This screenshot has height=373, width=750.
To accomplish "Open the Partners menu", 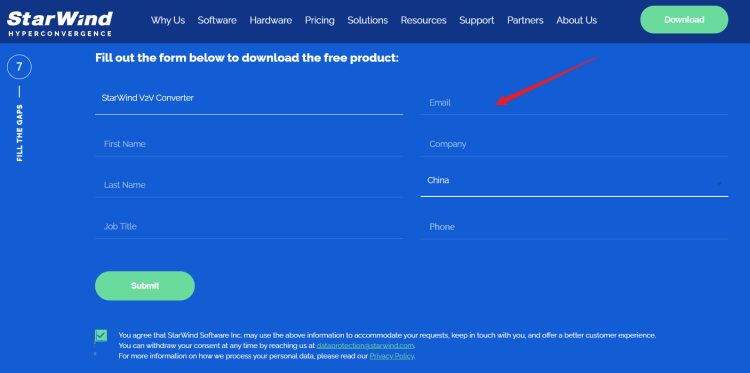I will pyautogui.click(x=525, y=20).
